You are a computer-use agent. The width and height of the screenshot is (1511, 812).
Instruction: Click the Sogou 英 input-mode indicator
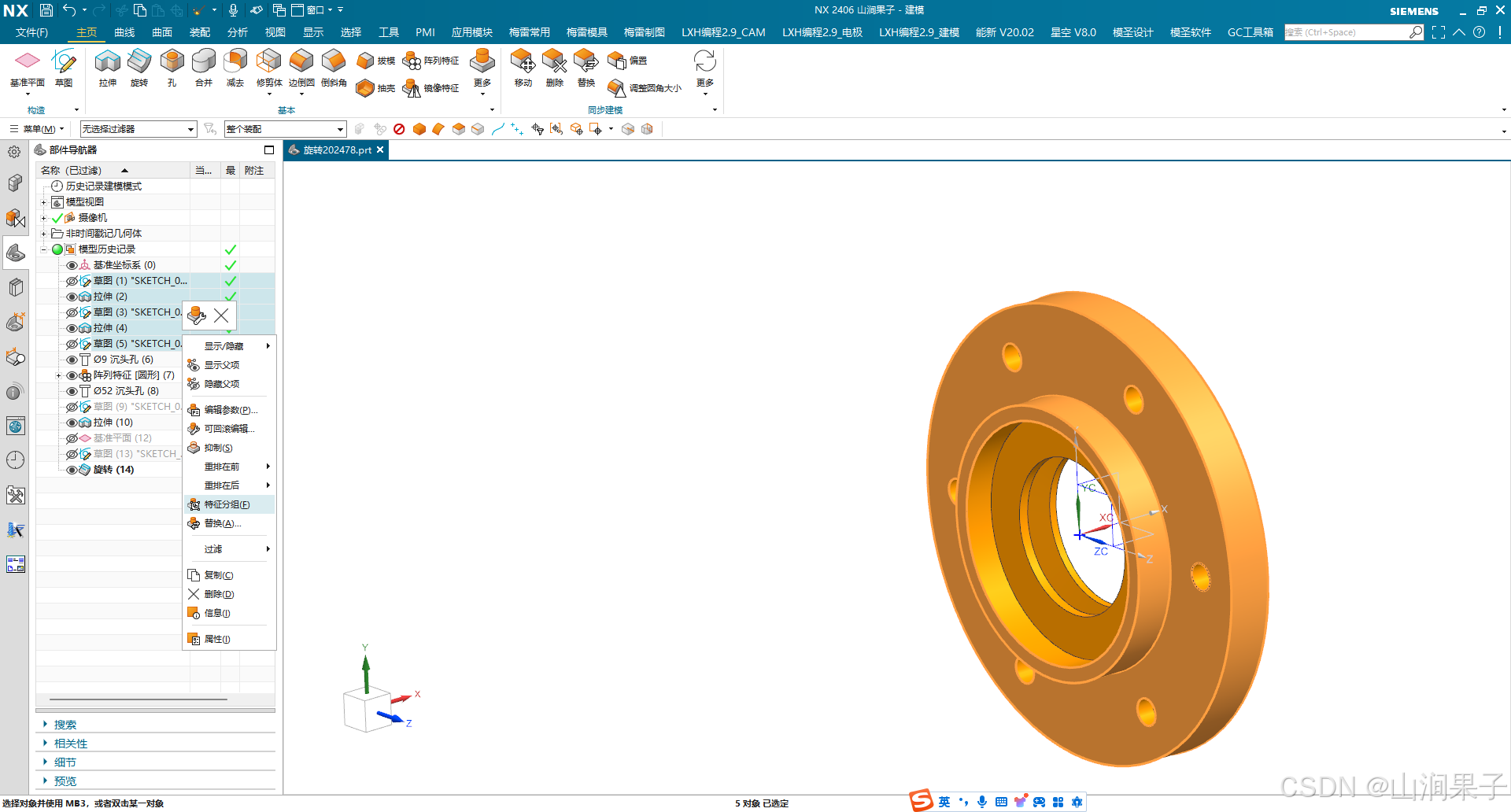pyautogui.click(x=944, y=802)
